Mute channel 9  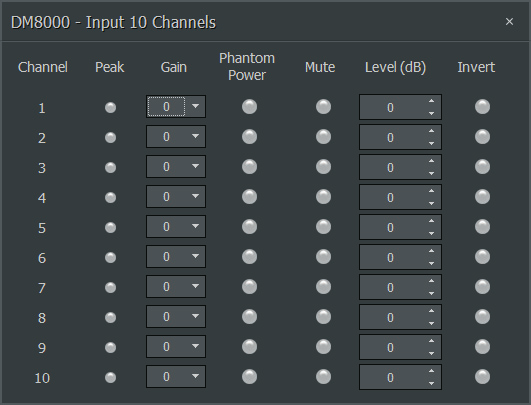pos(323,346)
